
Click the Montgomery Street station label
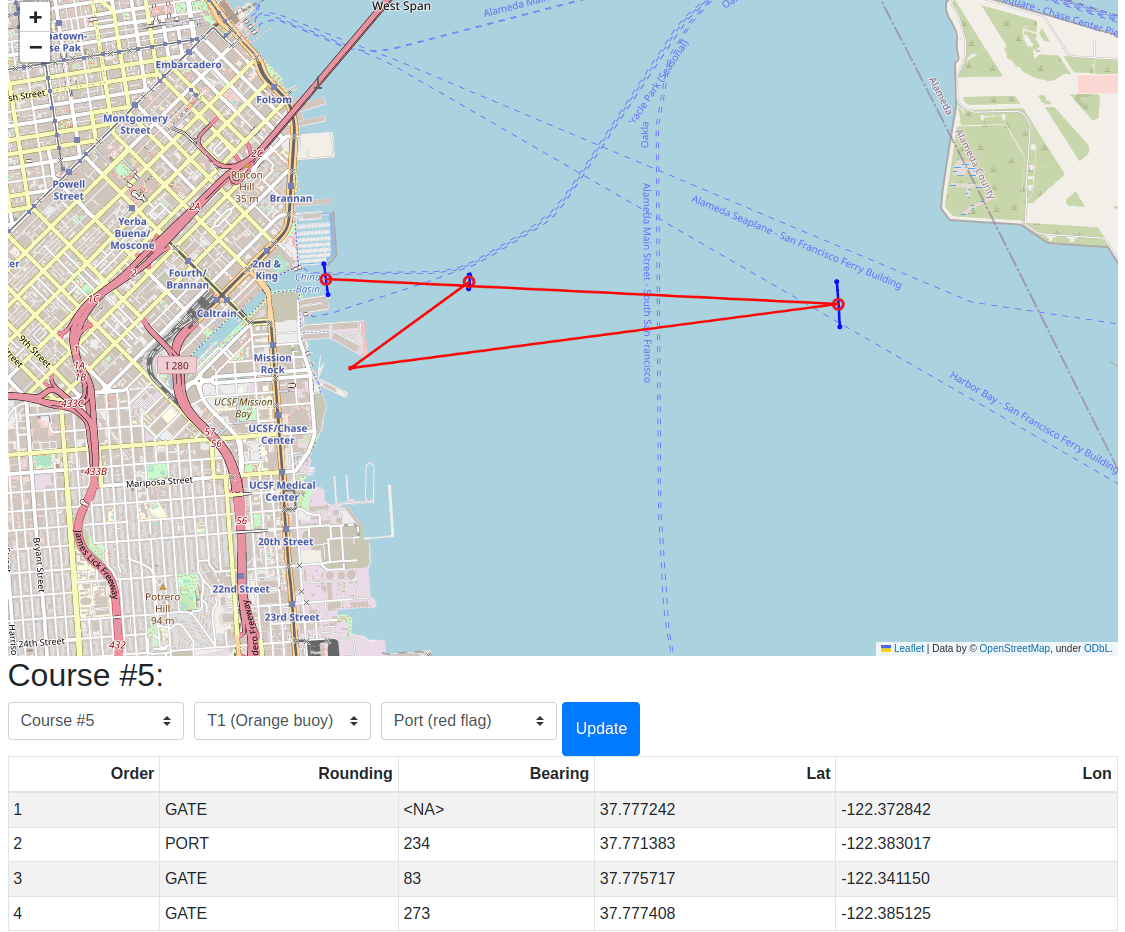136,124
